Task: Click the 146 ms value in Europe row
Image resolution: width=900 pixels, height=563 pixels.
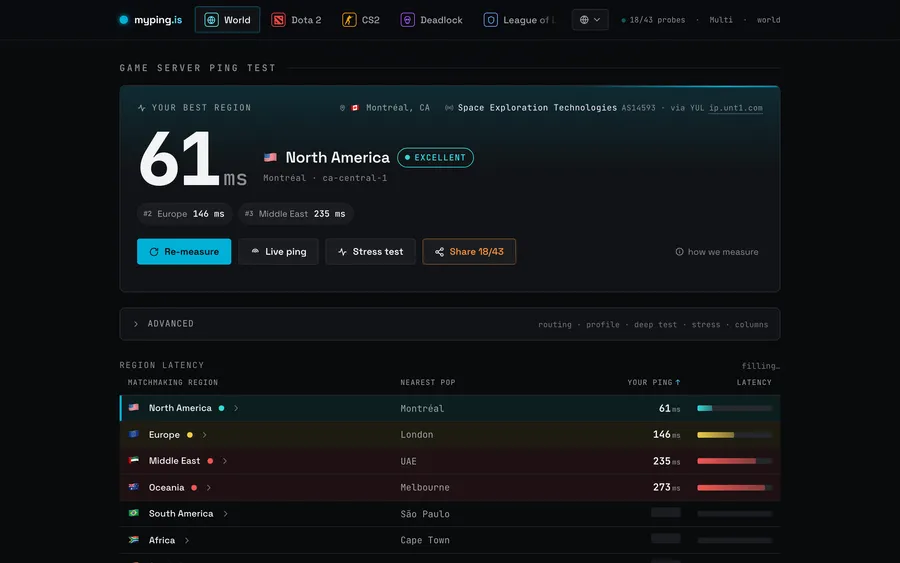Action: (x=666, y=435)
